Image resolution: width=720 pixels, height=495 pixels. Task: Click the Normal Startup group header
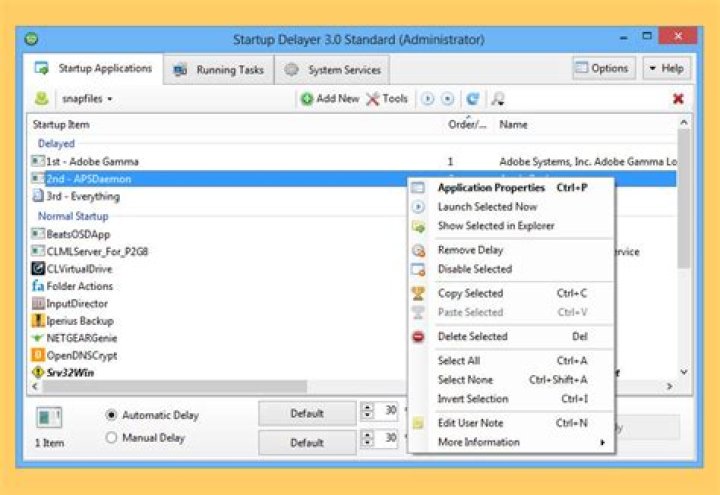[73, 216]
